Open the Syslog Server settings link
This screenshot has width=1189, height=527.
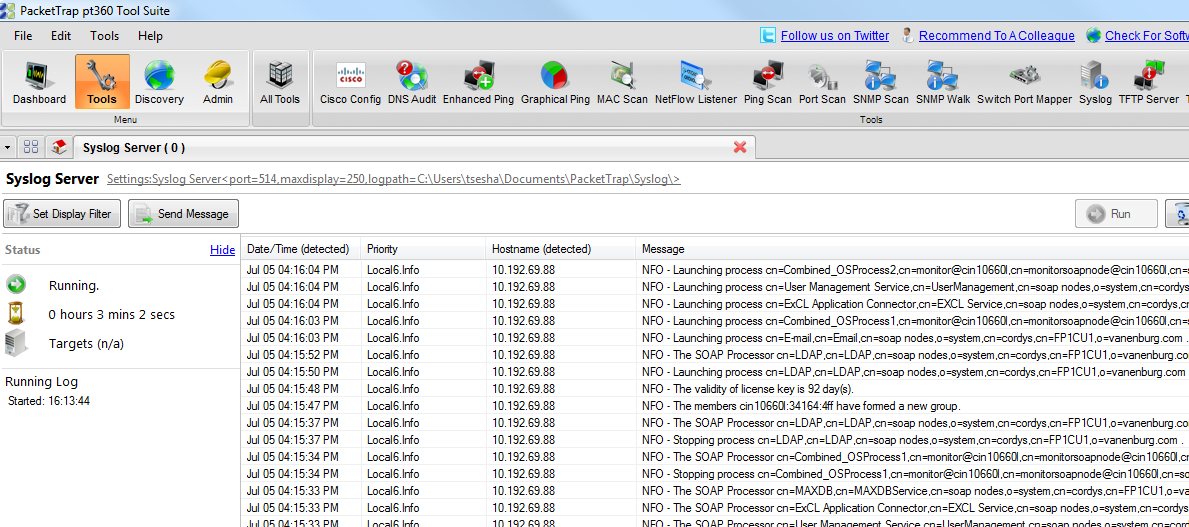coord(393,179)
